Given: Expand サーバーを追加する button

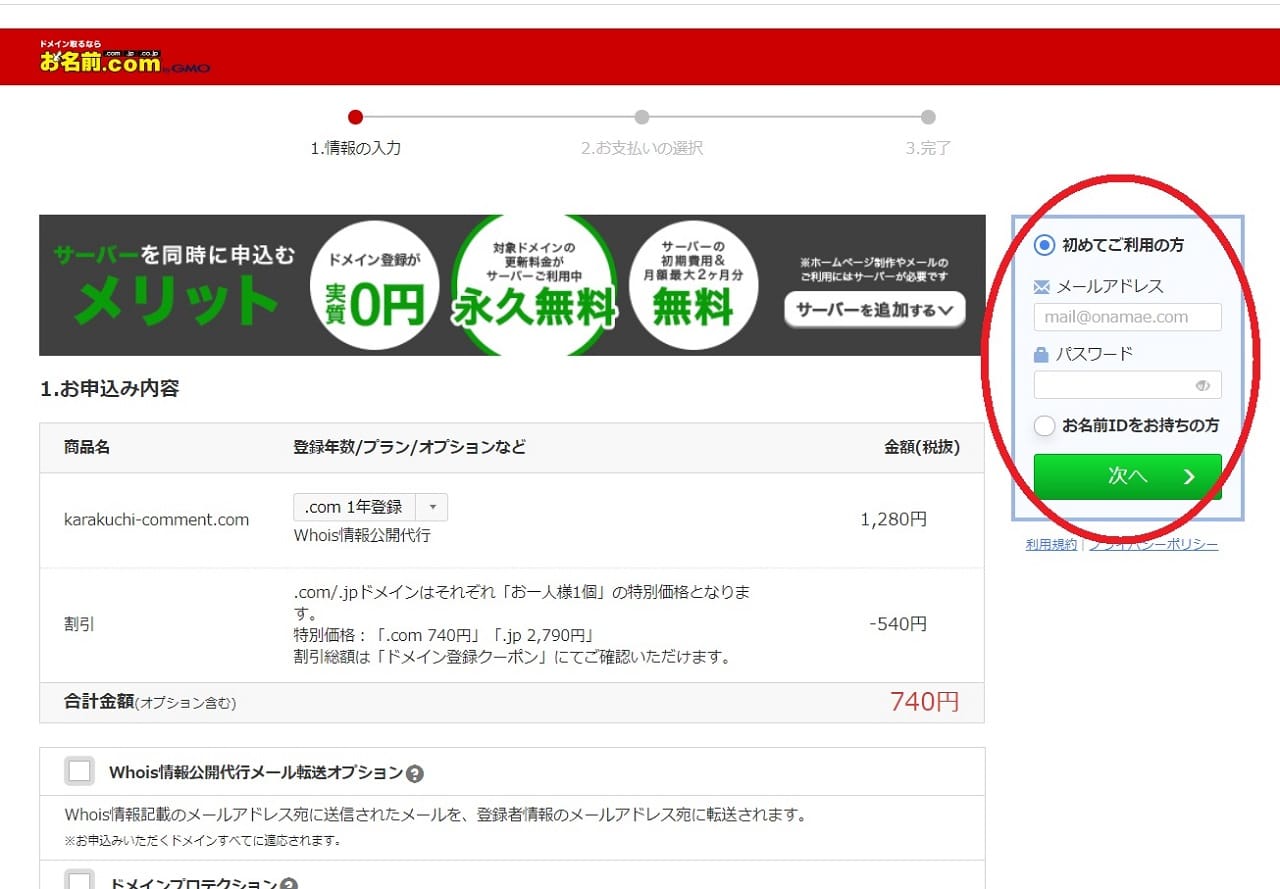Looking at the screenshot, I should point(875,310).
